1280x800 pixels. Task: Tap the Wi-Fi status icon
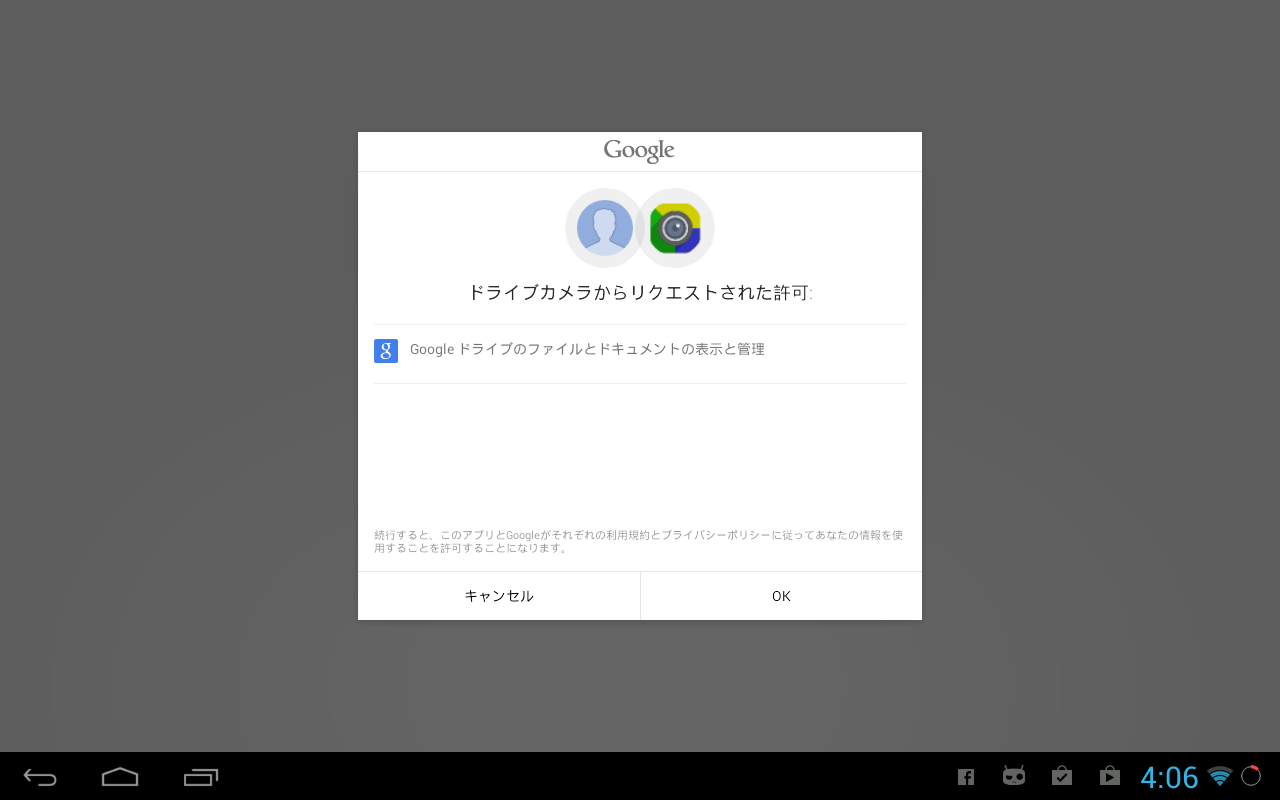[x=1219, y=776]
